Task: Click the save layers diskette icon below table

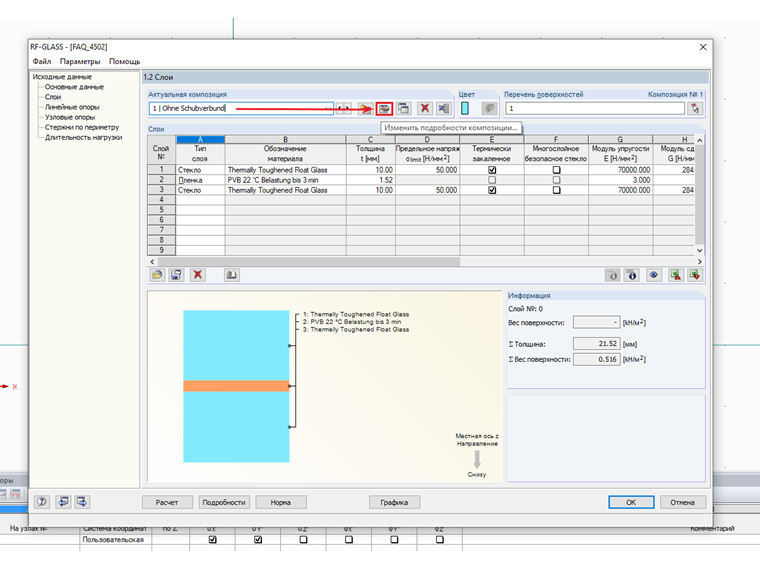Action: [x=176, y=275]
